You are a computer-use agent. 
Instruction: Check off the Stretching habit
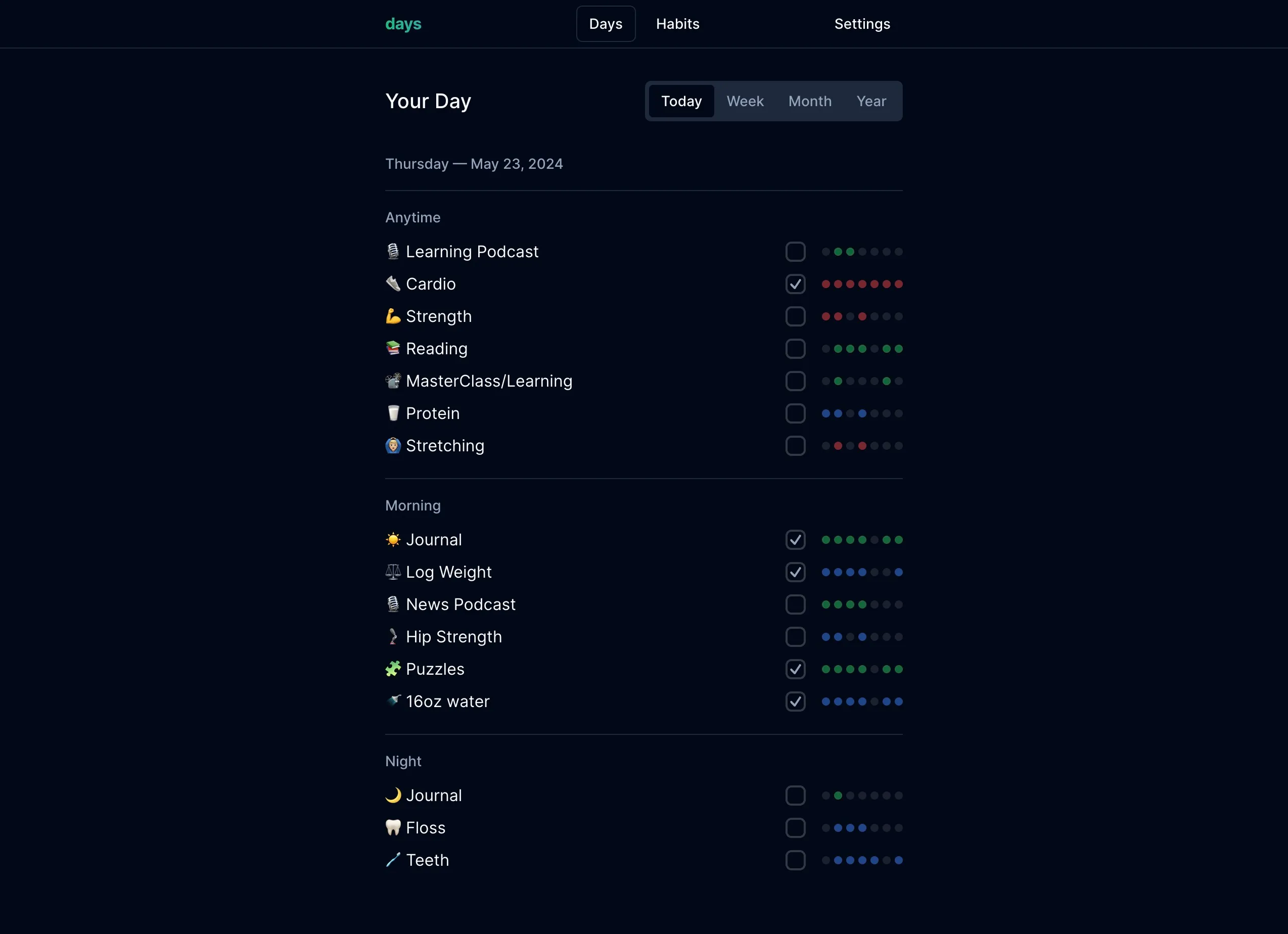click(795, 446)
